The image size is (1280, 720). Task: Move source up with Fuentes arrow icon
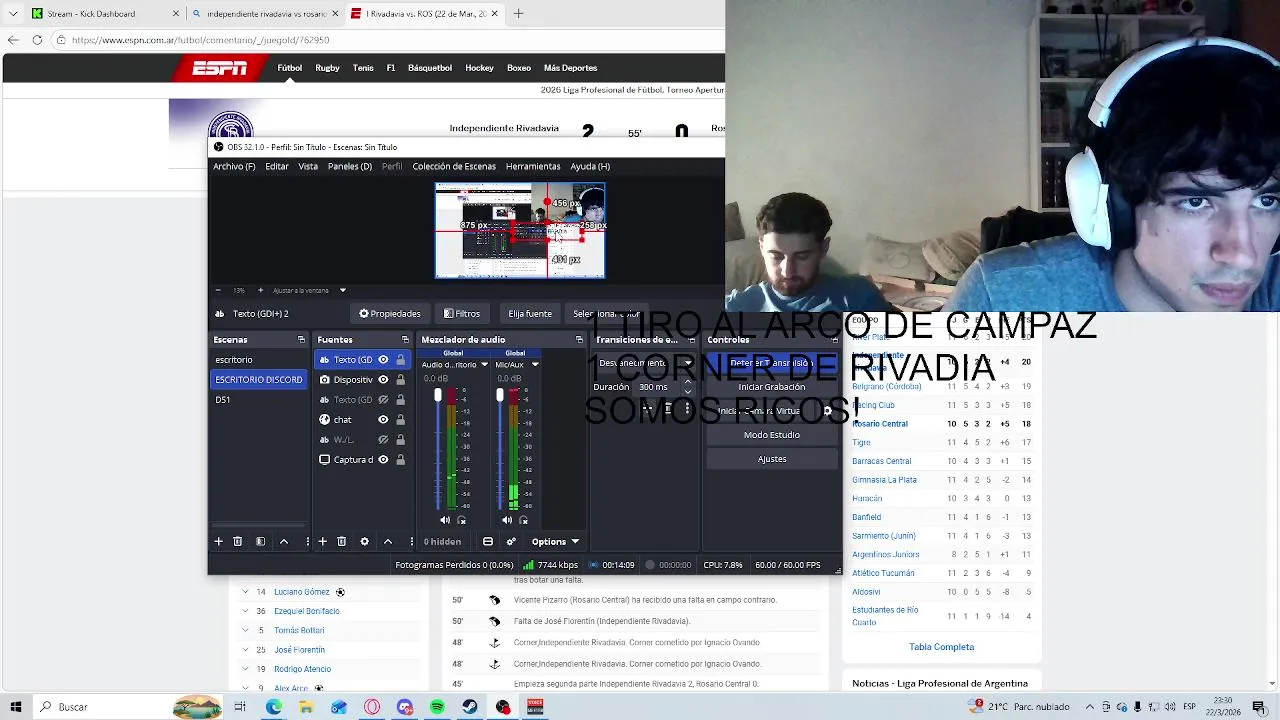(x=388, y=541)
